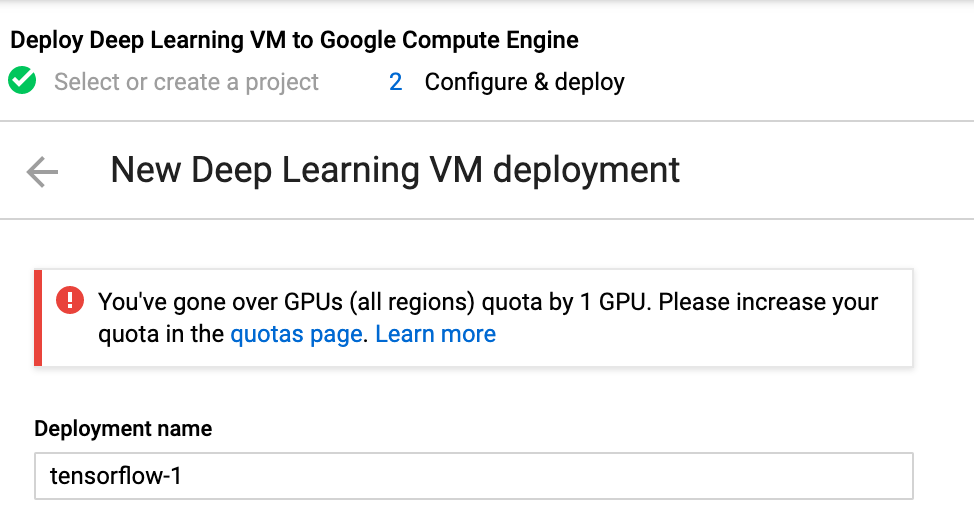Image resolution: width=974 pixels, height=526 pixels.
Task: Click the tensorflow-1 text in the field
Action: 116,476
